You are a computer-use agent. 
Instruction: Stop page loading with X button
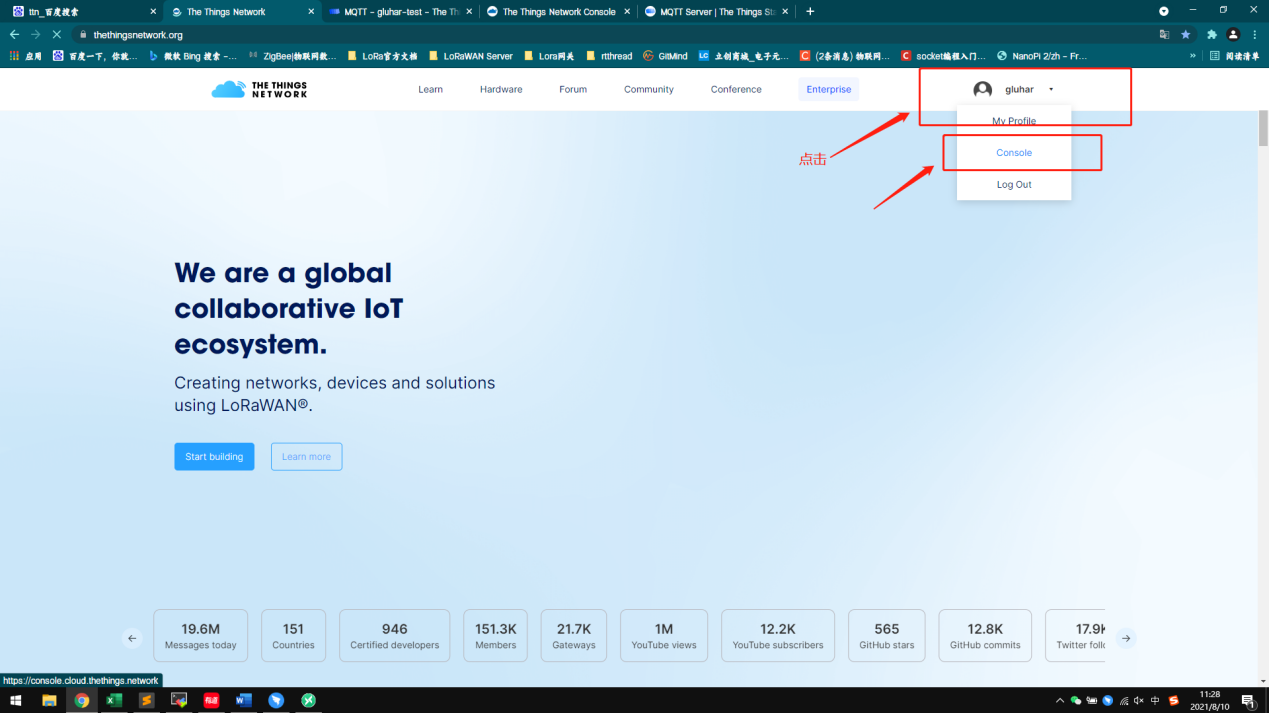[x=56, y=34]
